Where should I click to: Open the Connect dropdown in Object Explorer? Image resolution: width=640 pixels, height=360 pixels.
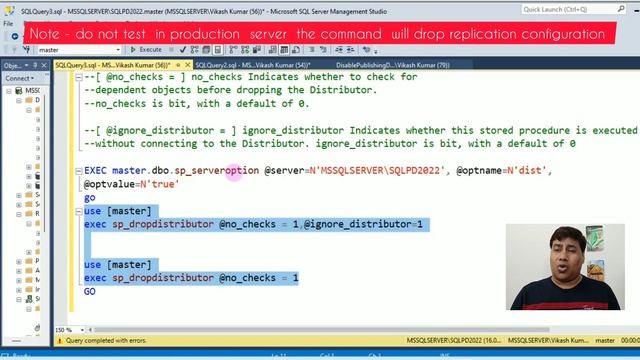20,78
